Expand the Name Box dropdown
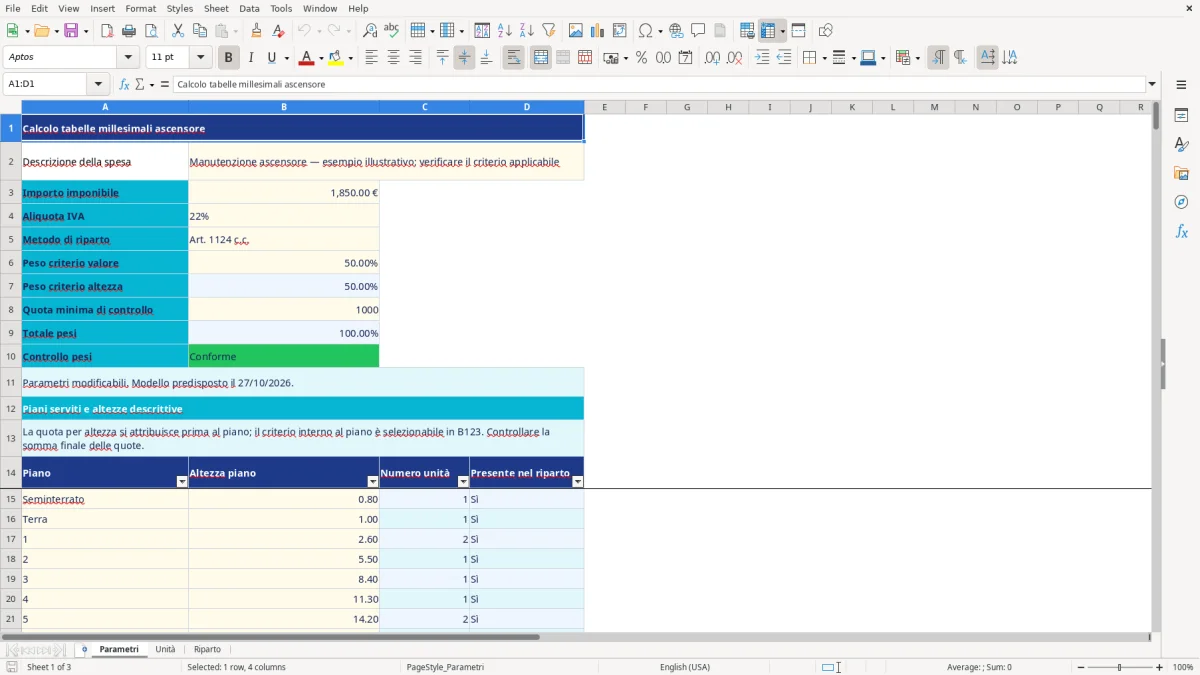Image resolution: width=1200 pixels, height=675 pixels. click(x=98, y=84)
